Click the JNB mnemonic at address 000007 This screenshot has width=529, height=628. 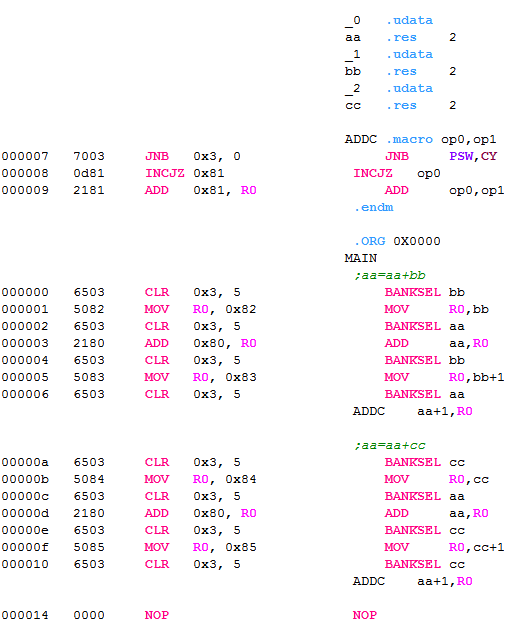(157, 156)
